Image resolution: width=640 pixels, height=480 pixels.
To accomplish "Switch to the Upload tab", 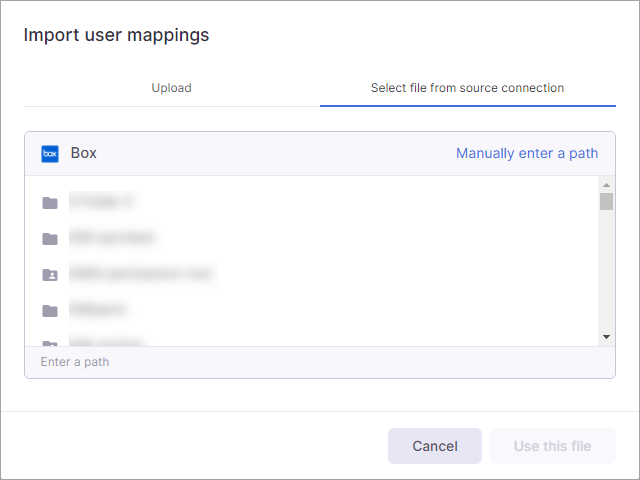I will [171, 88].
